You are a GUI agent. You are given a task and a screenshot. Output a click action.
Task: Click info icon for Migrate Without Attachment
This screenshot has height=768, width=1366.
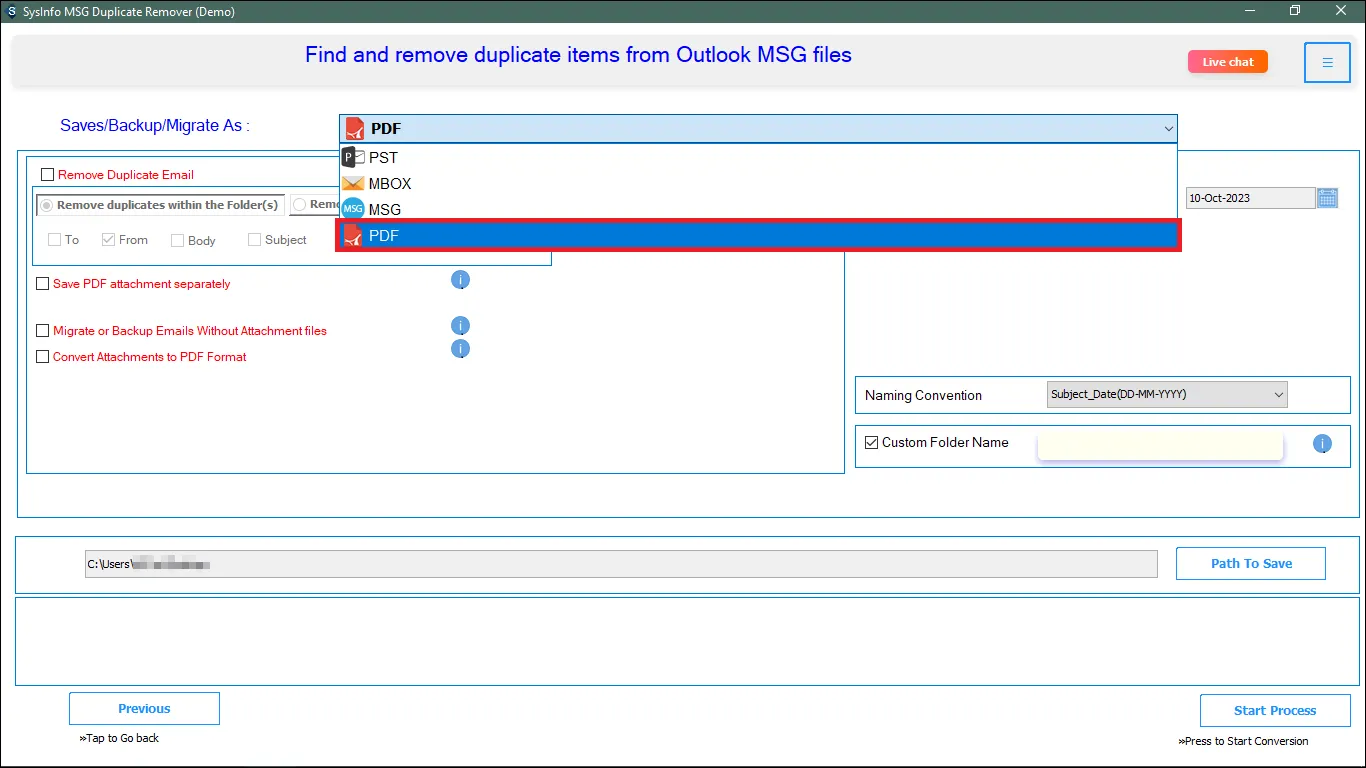pyautogui.click(x=460, y=326)
